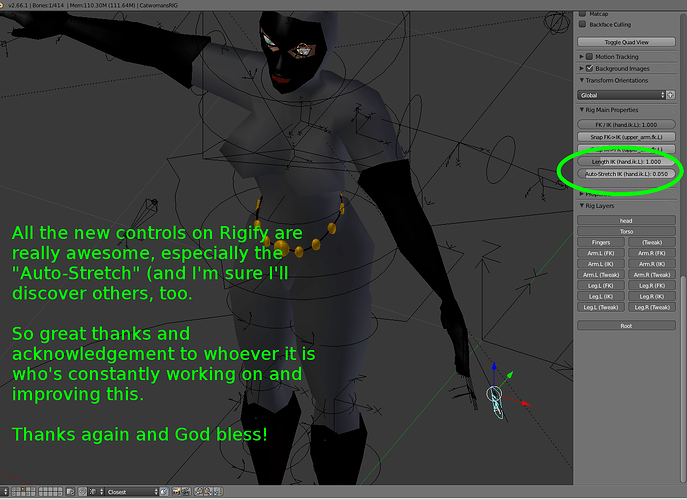The image size is (687, 500).
Task: Click the snap element type icon
Action: click(x=92, y=492)
